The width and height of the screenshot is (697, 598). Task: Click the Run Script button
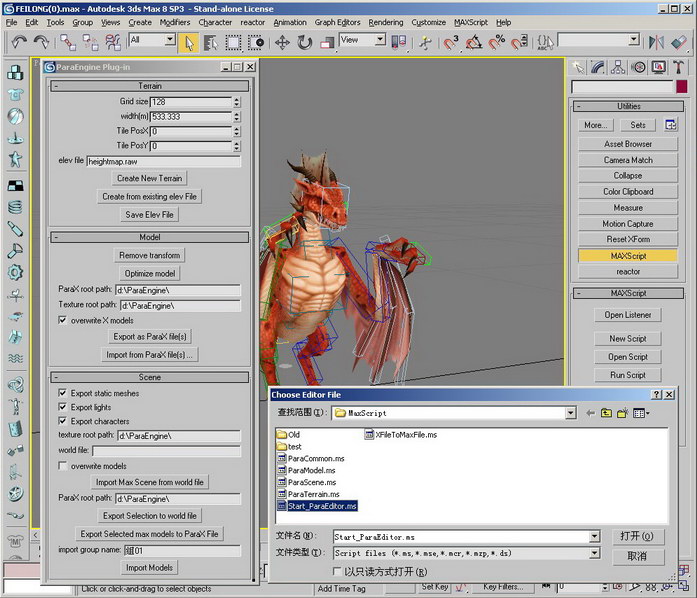628,375
